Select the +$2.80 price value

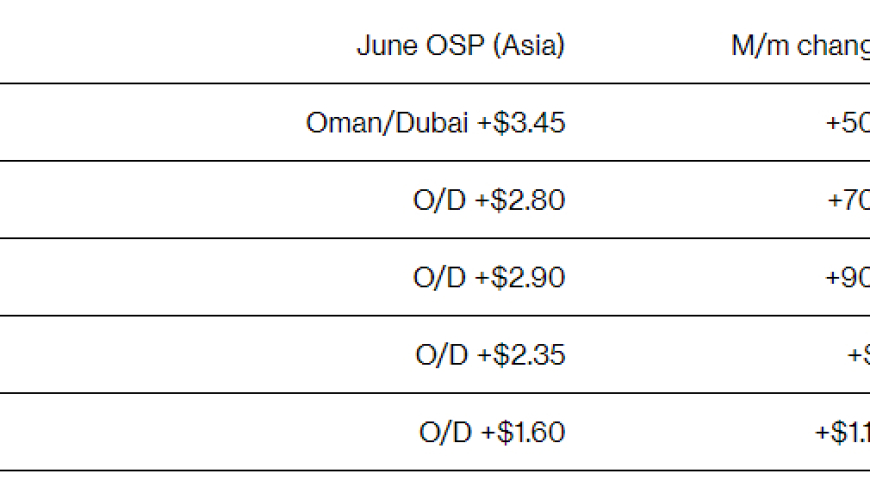pos(520,200)
